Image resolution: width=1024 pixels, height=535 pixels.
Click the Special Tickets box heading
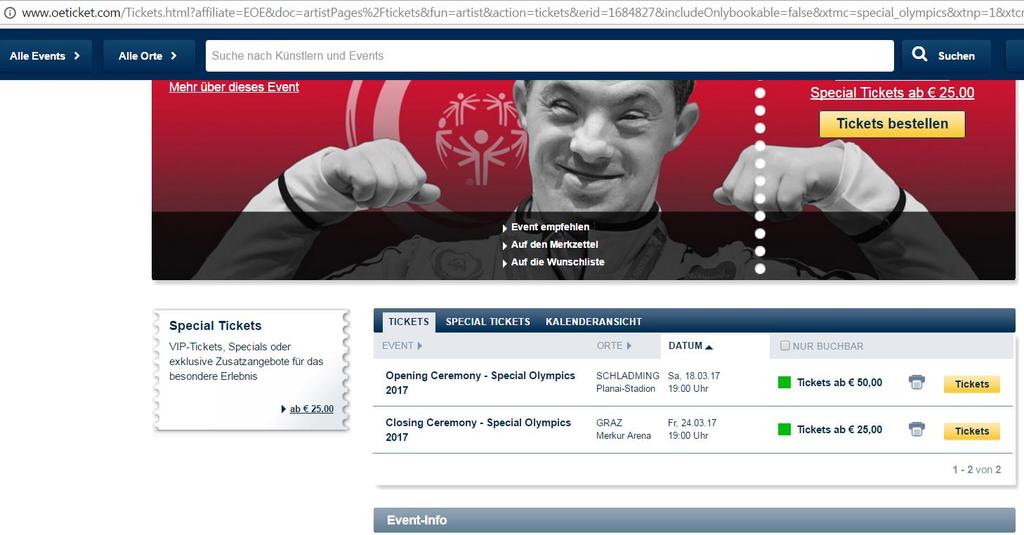(x=216, y=325)
